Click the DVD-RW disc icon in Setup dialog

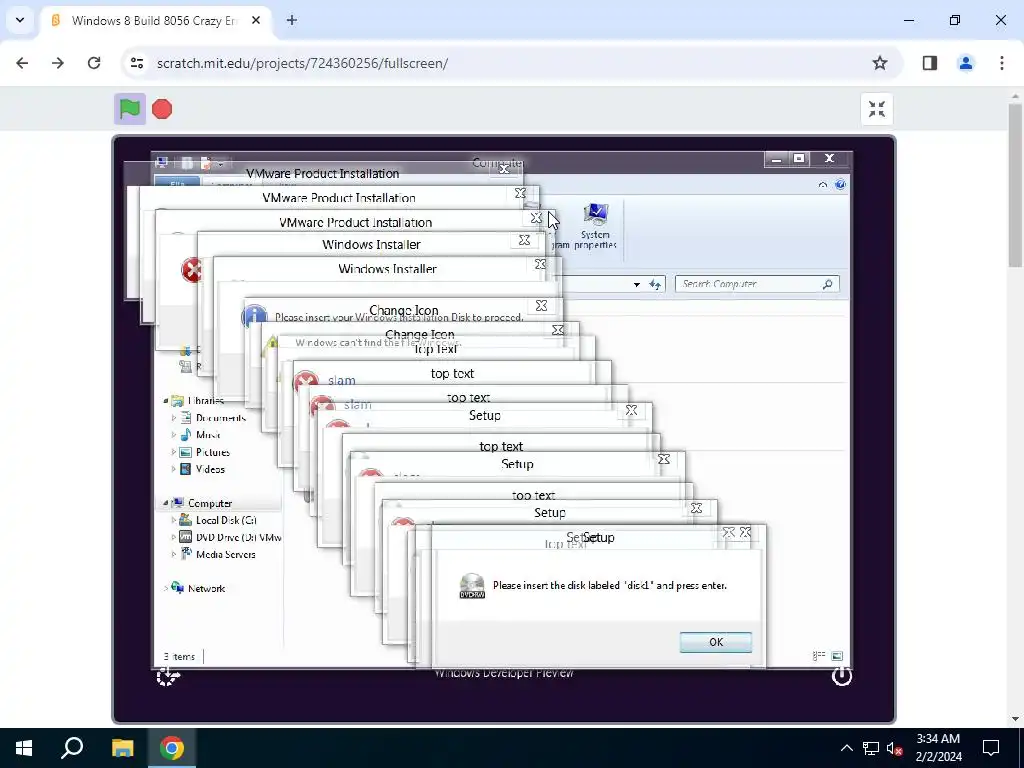click(x=472, y=586)
